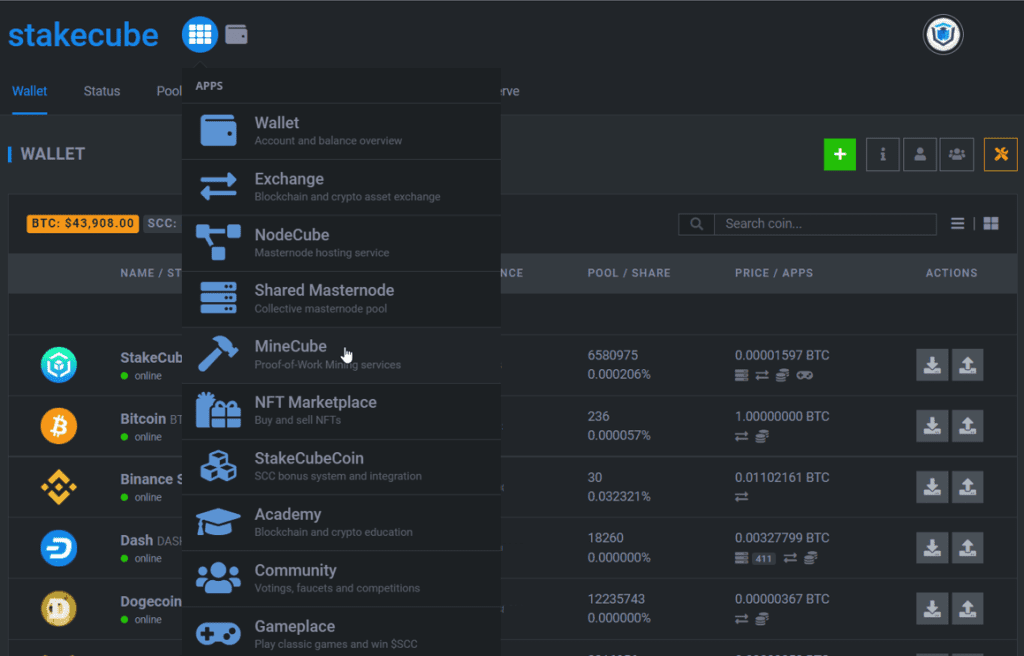Withdraw Binance coin

[x=967, y=487]
